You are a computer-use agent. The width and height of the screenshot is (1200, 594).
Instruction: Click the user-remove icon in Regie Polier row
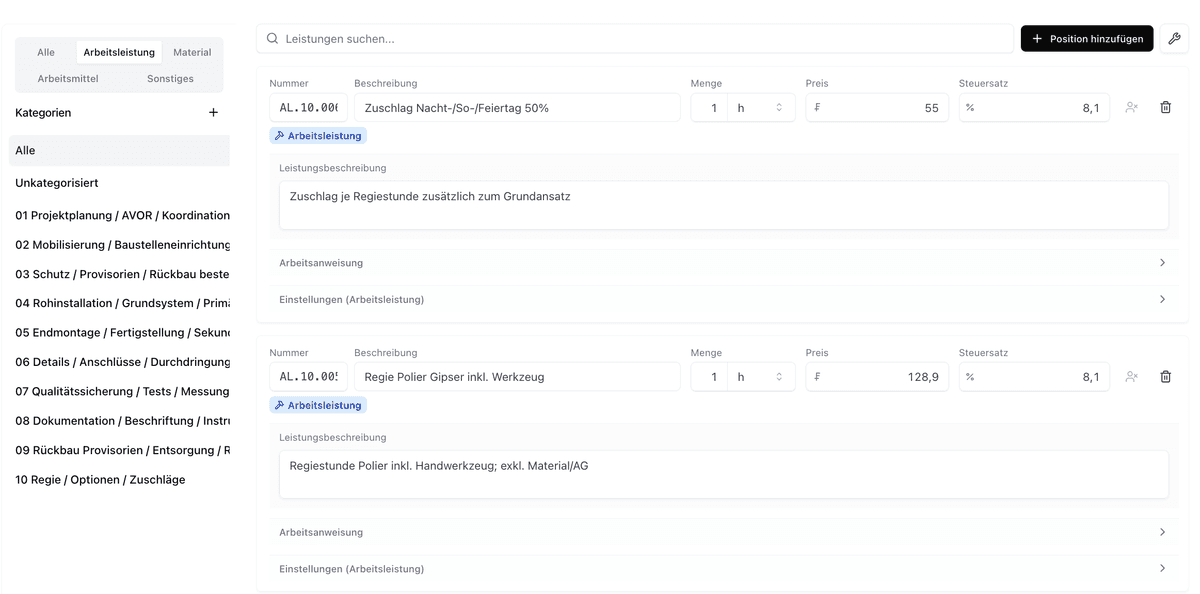1131,377
